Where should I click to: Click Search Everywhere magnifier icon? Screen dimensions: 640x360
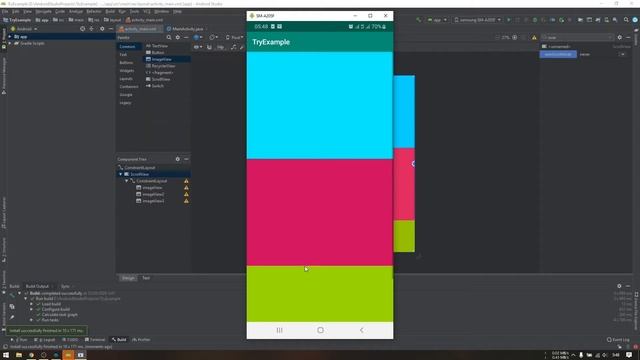click(626, 20)
